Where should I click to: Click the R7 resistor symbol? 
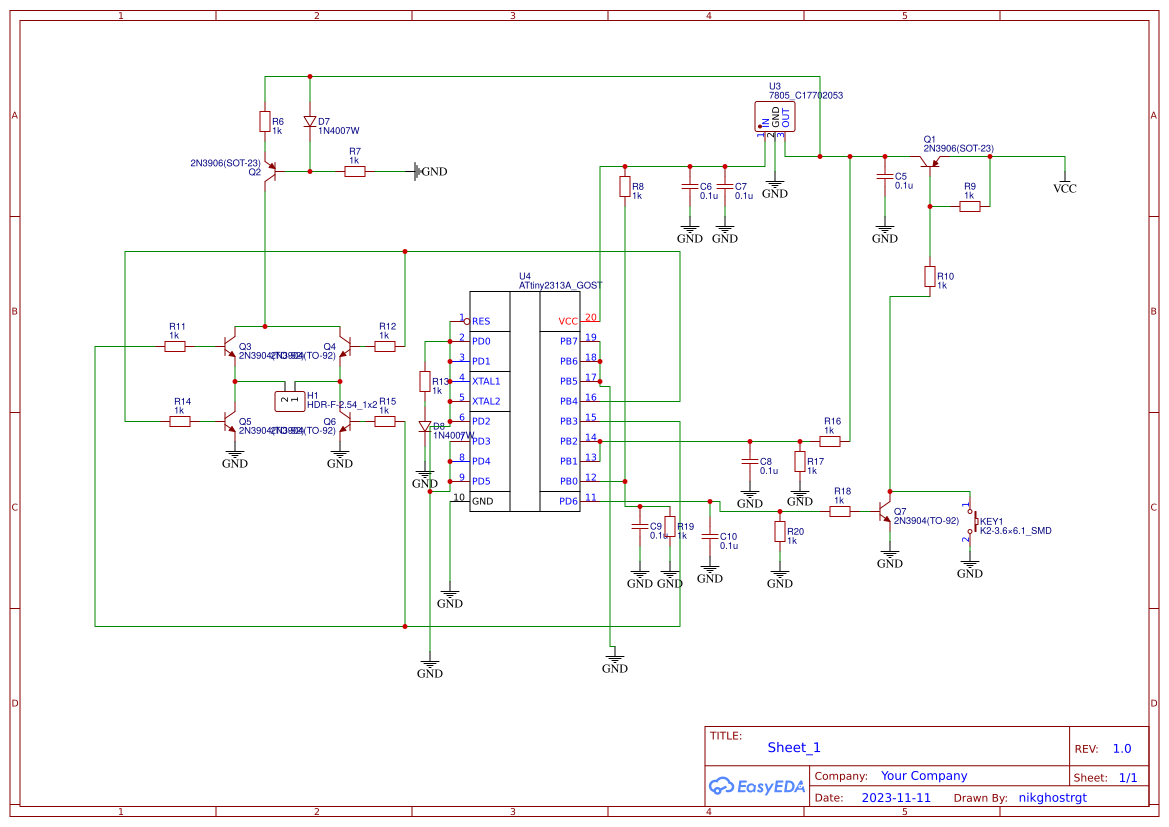[355, 171]
